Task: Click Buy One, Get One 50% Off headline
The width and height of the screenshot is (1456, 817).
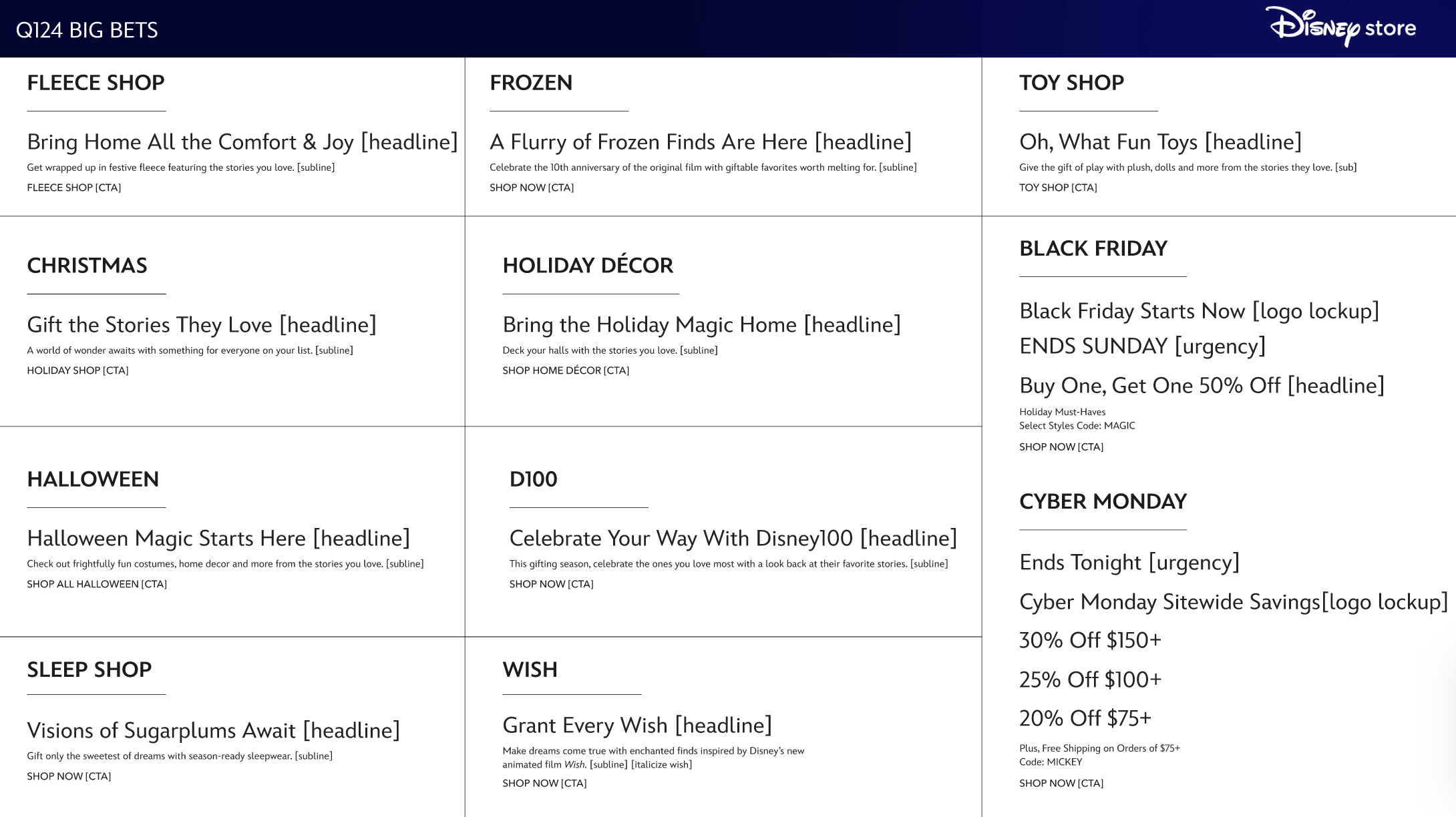Action: (x=1201, y=386)
